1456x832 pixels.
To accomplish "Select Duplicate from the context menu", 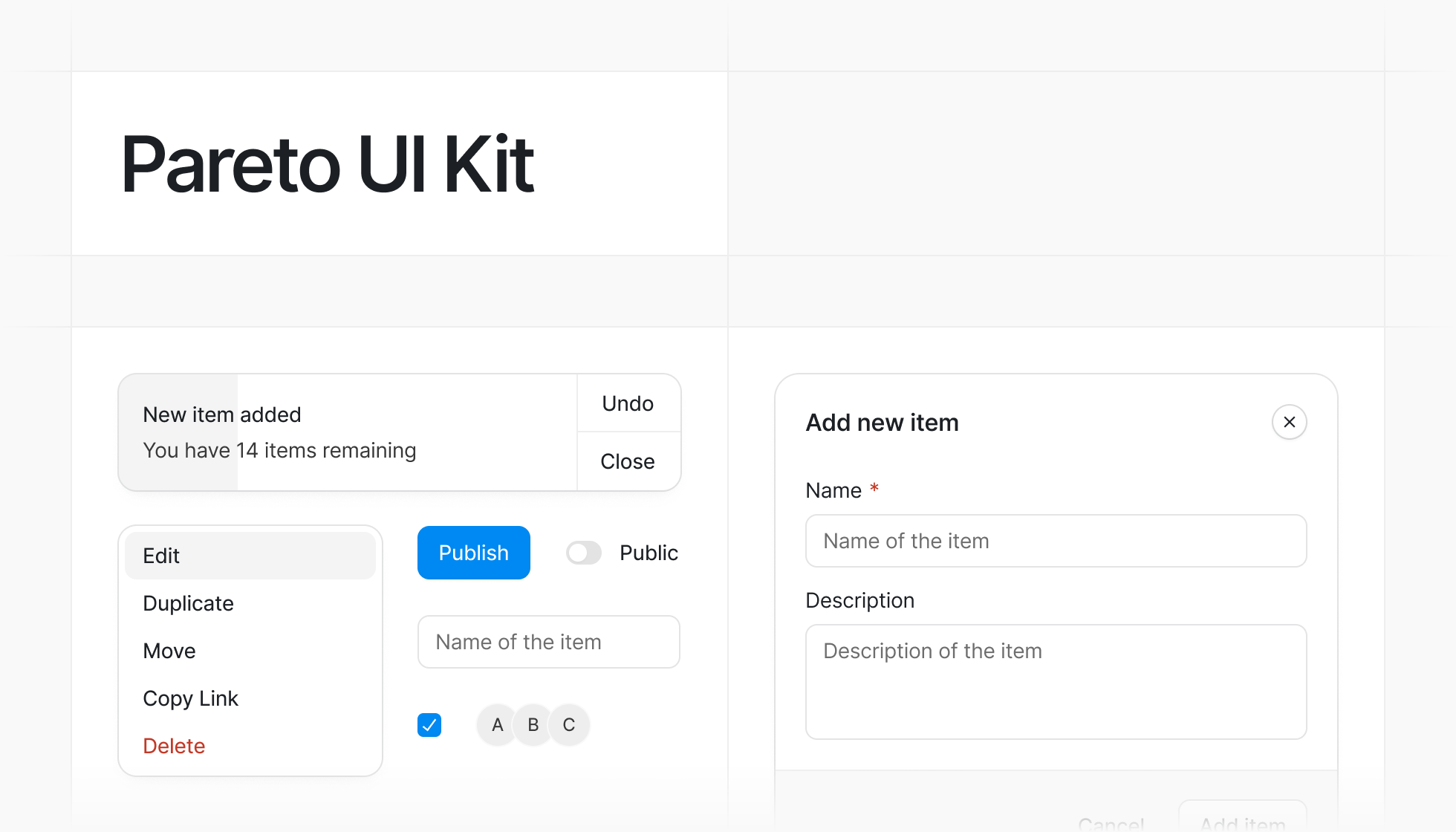I will [x=188, y=603].
